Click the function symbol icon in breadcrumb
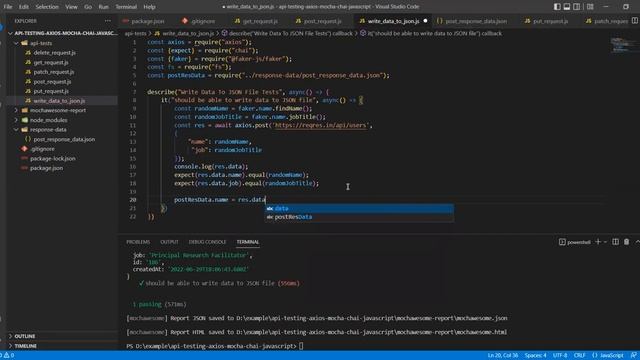Image resolution: width=640 pixels, height=360 pixels. (x=224, y=33)
